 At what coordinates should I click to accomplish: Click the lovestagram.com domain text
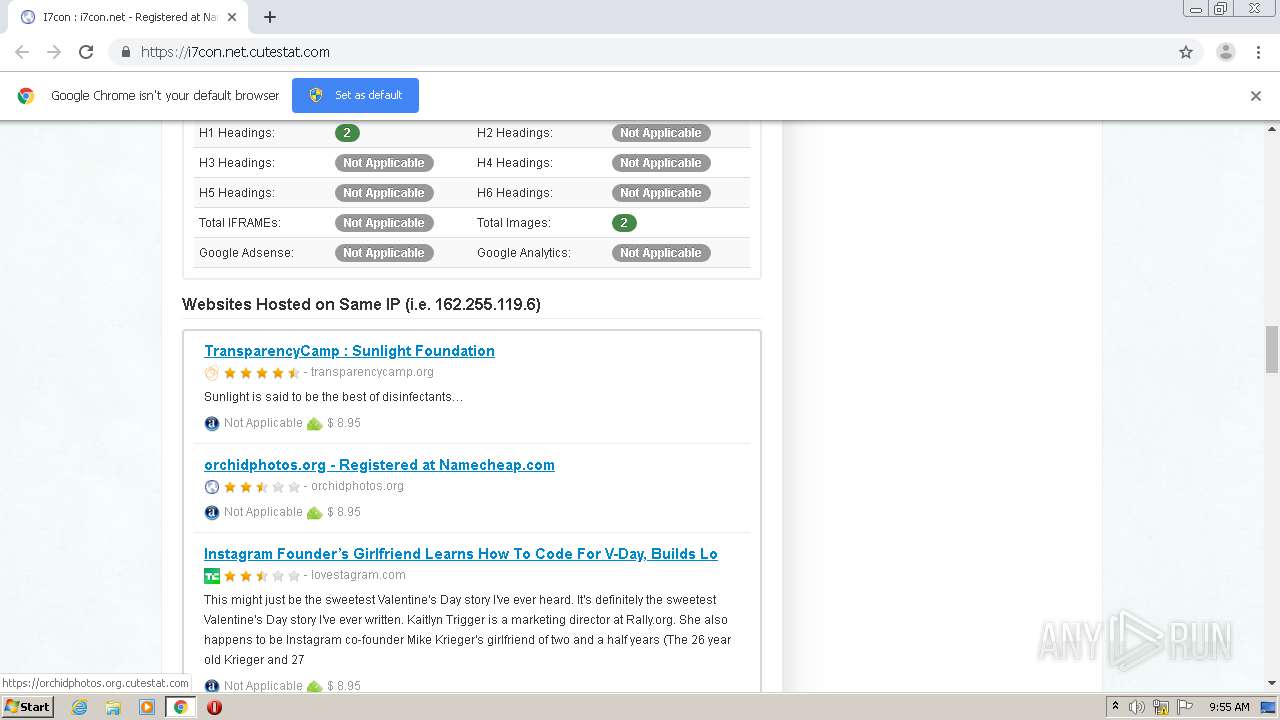pos(358,575)
